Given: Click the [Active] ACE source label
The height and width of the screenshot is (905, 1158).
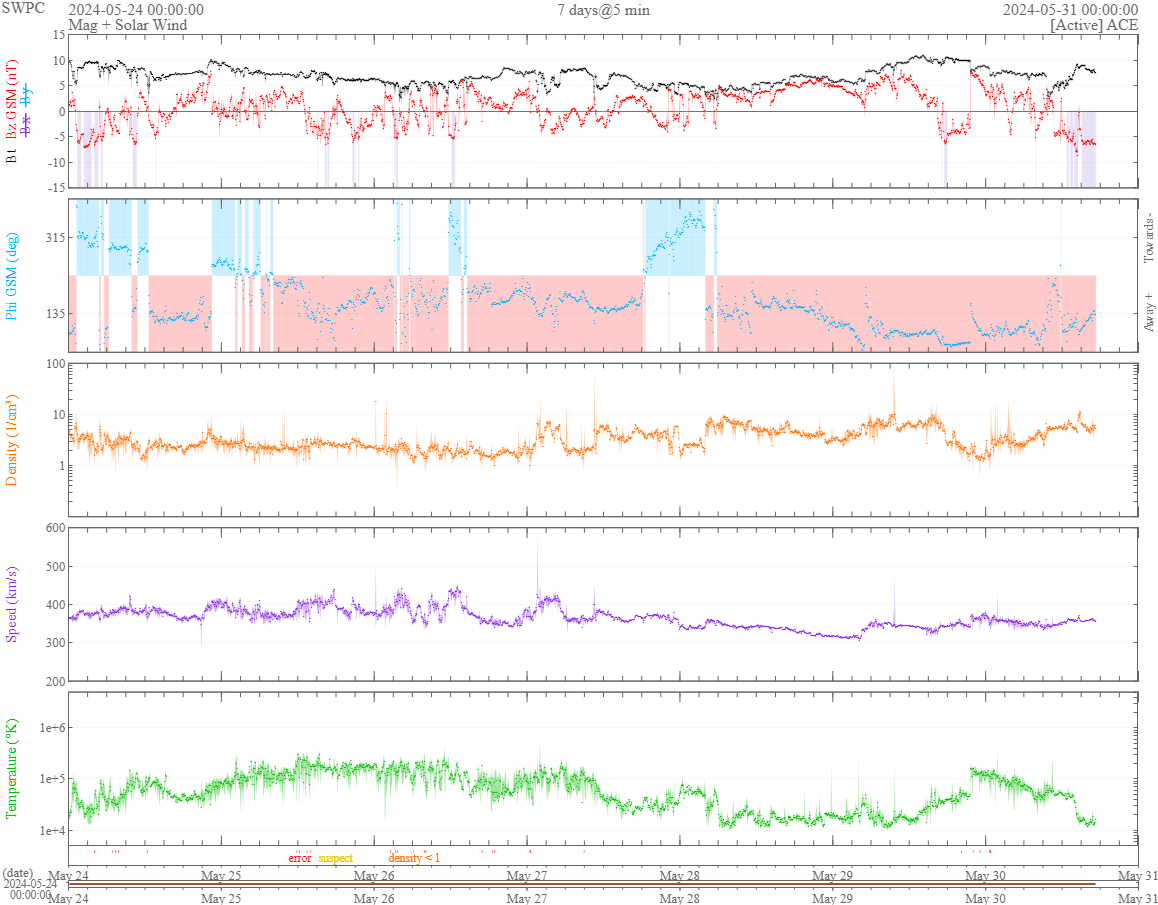Looking at the screenshot, I should pyautogui.click(x=1093, y=25).
